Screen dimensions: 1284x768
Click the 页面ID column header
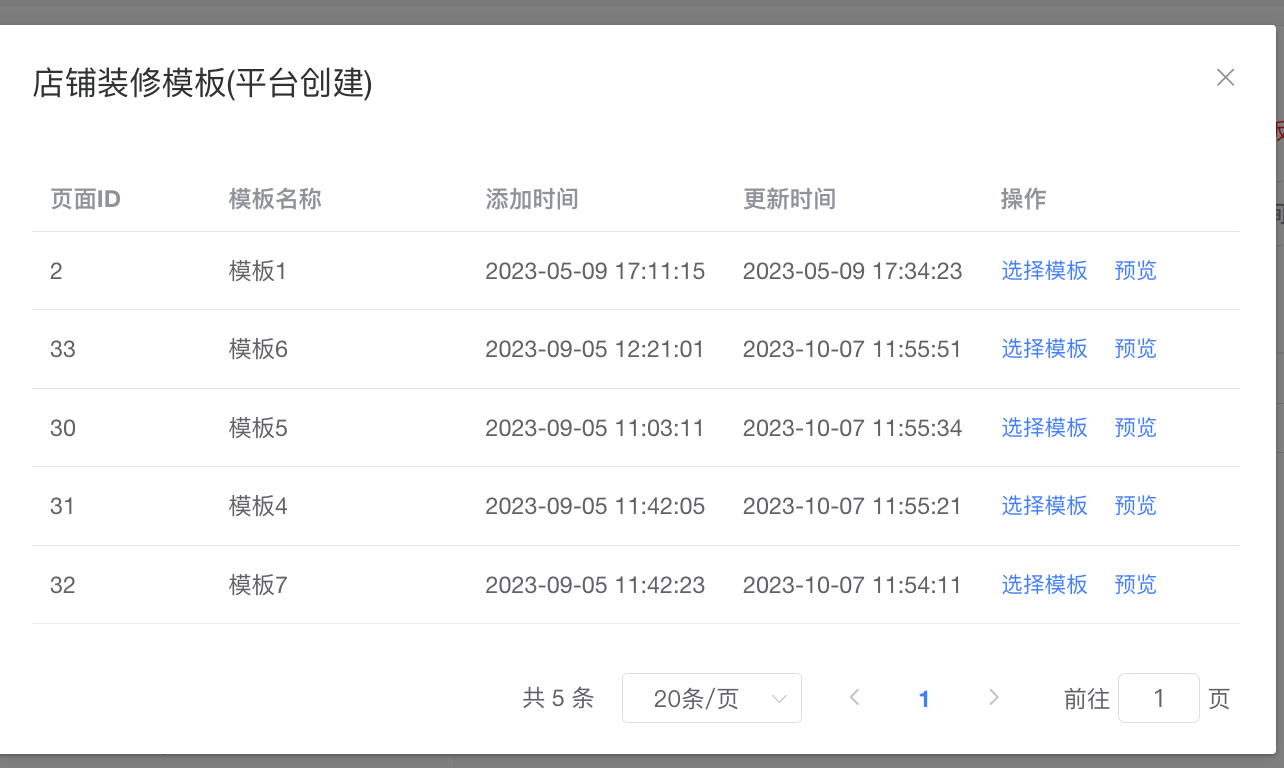coord(85,199)
